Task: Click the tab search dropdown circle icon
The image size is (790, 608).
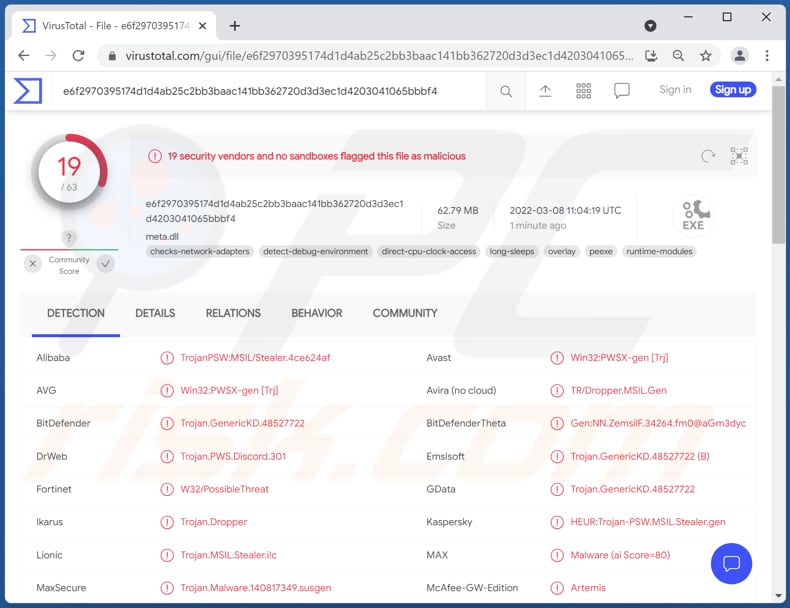Action: pyautogui.click(x=650, y=26)
